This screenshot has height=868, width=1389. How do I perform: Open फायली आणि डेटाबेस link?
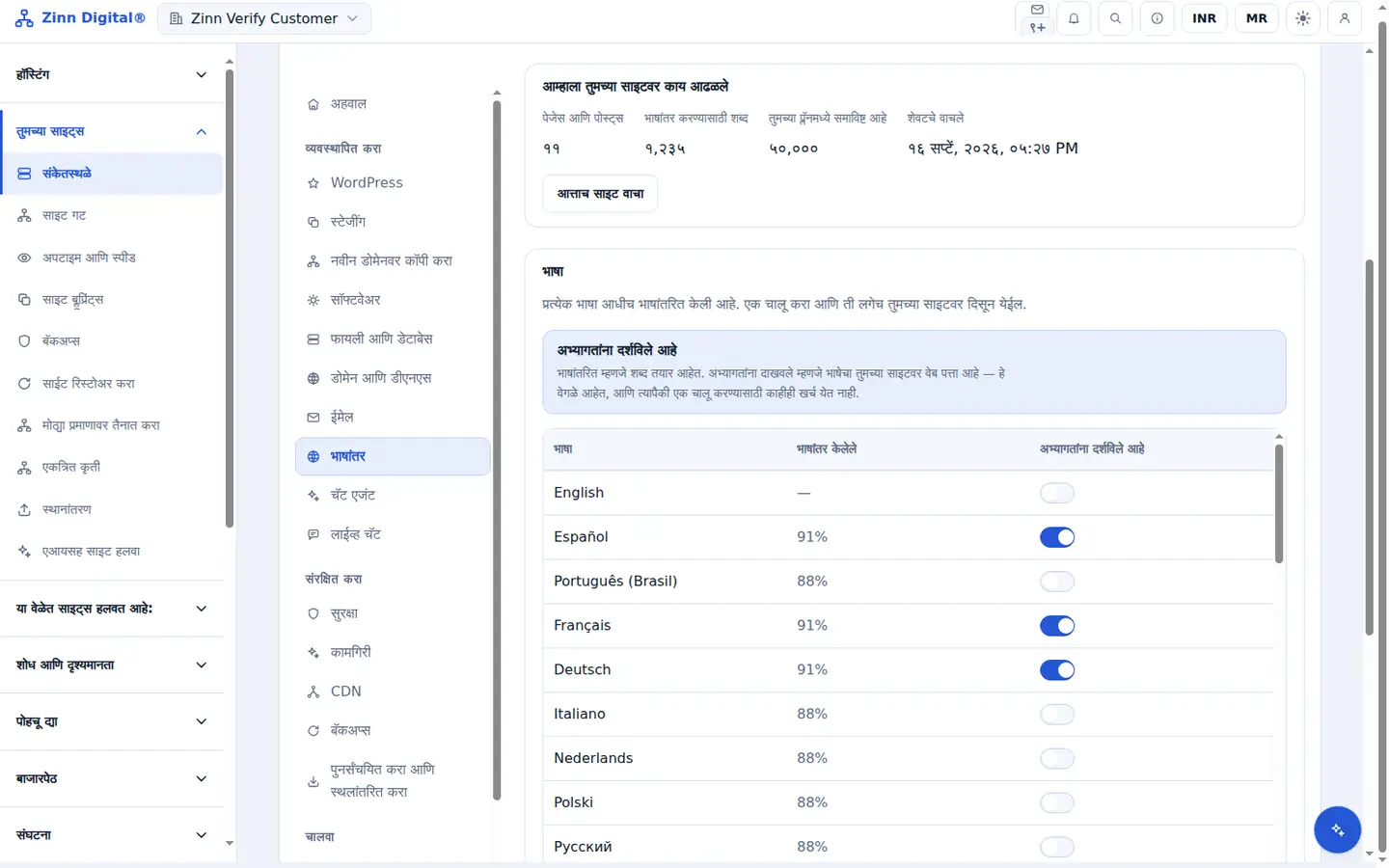[393, 339]
